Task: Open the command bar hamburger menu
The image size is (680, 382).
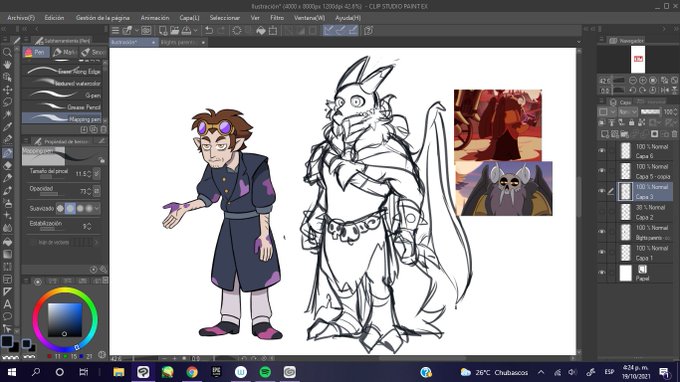Action: pos(115,30)
